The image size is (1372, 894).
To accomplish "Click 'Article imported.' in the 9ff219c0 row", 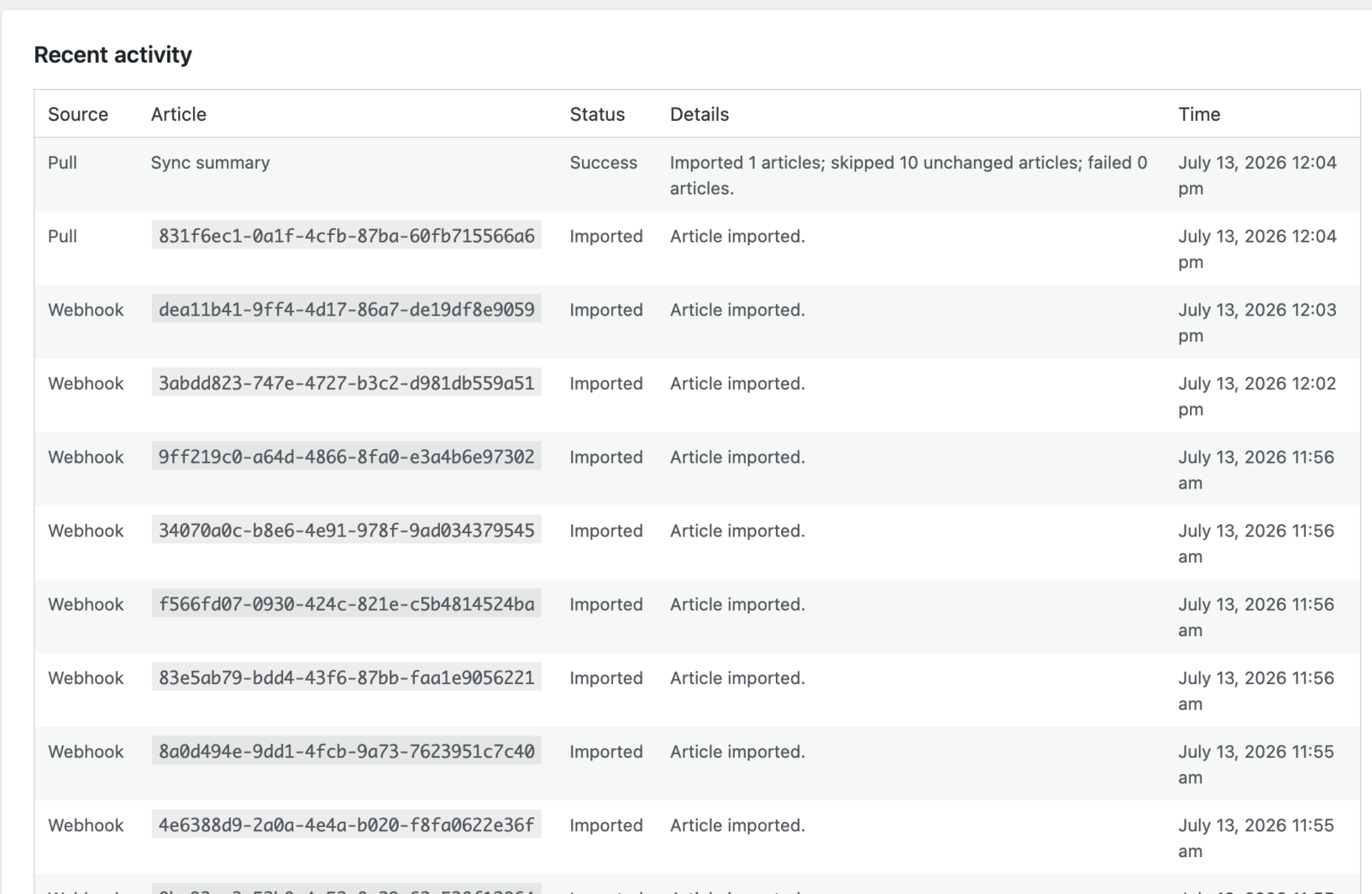I will [737, 458].
